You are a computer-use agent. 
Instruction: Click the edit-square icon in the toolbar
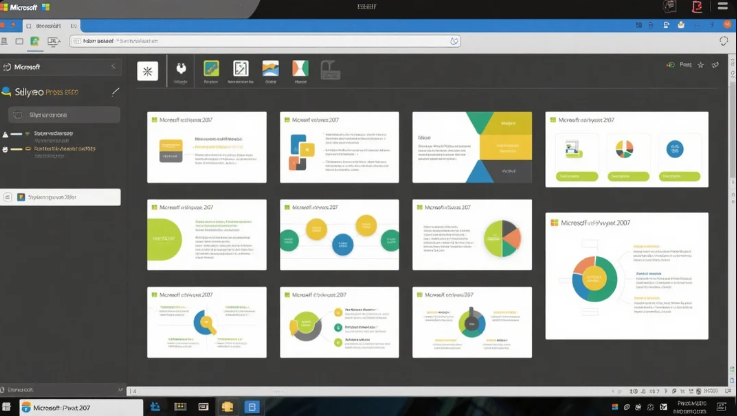point(241,69)
